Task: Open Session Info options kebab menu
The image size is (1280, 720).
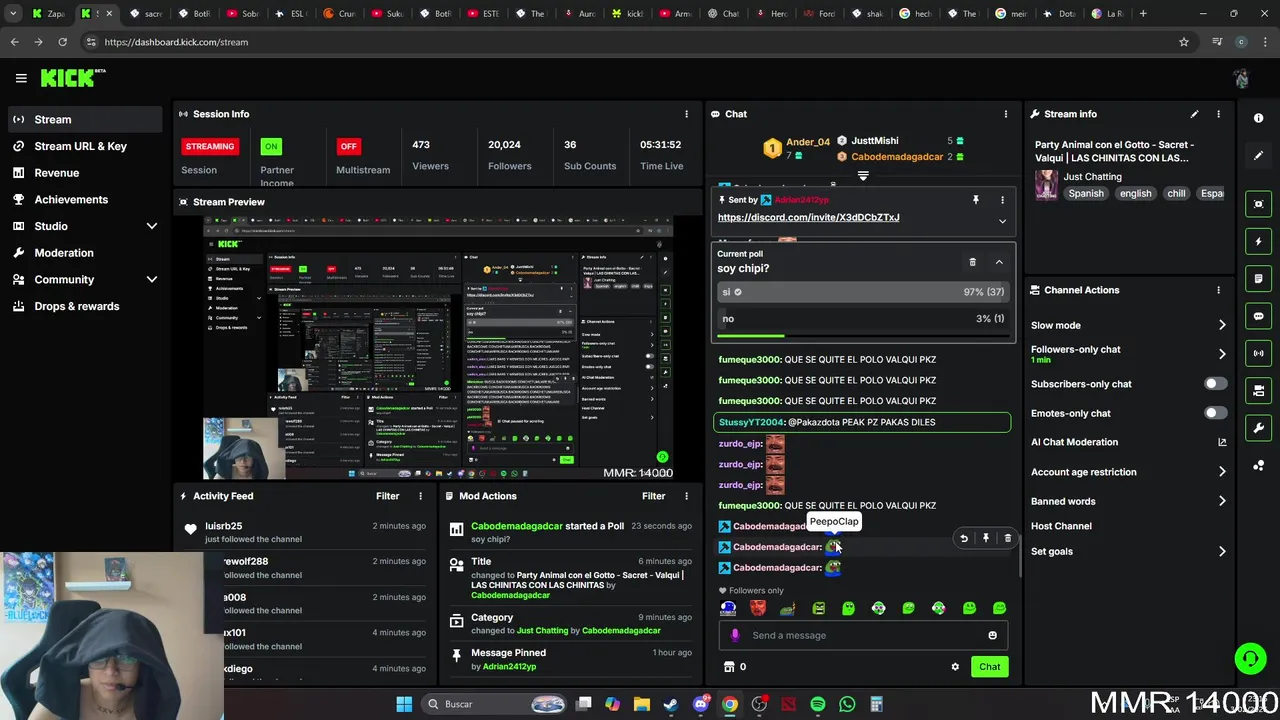Action: click(x=686, y=114)
